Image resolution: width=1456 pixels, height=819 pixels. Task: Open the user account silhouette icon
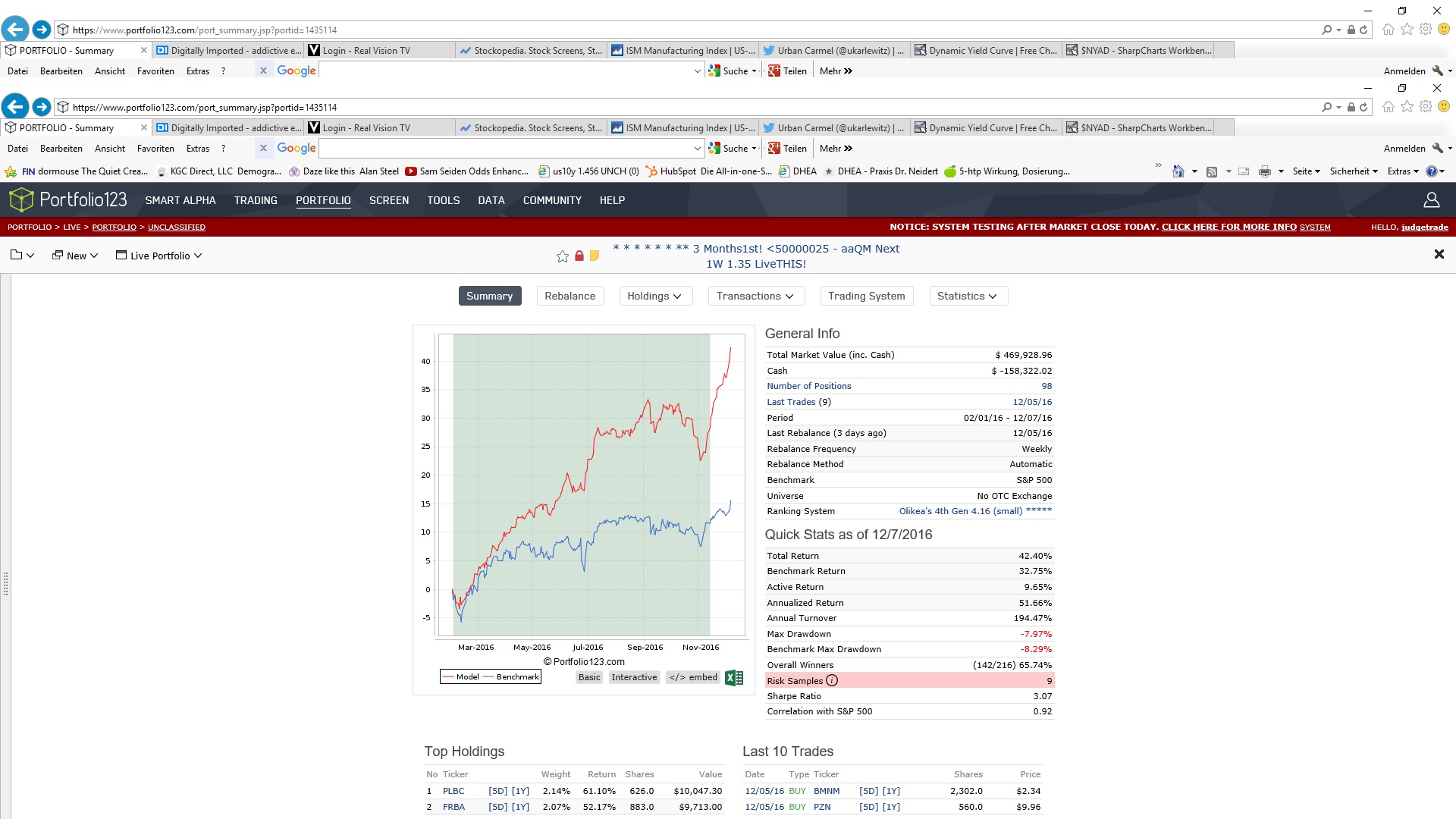(1432, 200)
